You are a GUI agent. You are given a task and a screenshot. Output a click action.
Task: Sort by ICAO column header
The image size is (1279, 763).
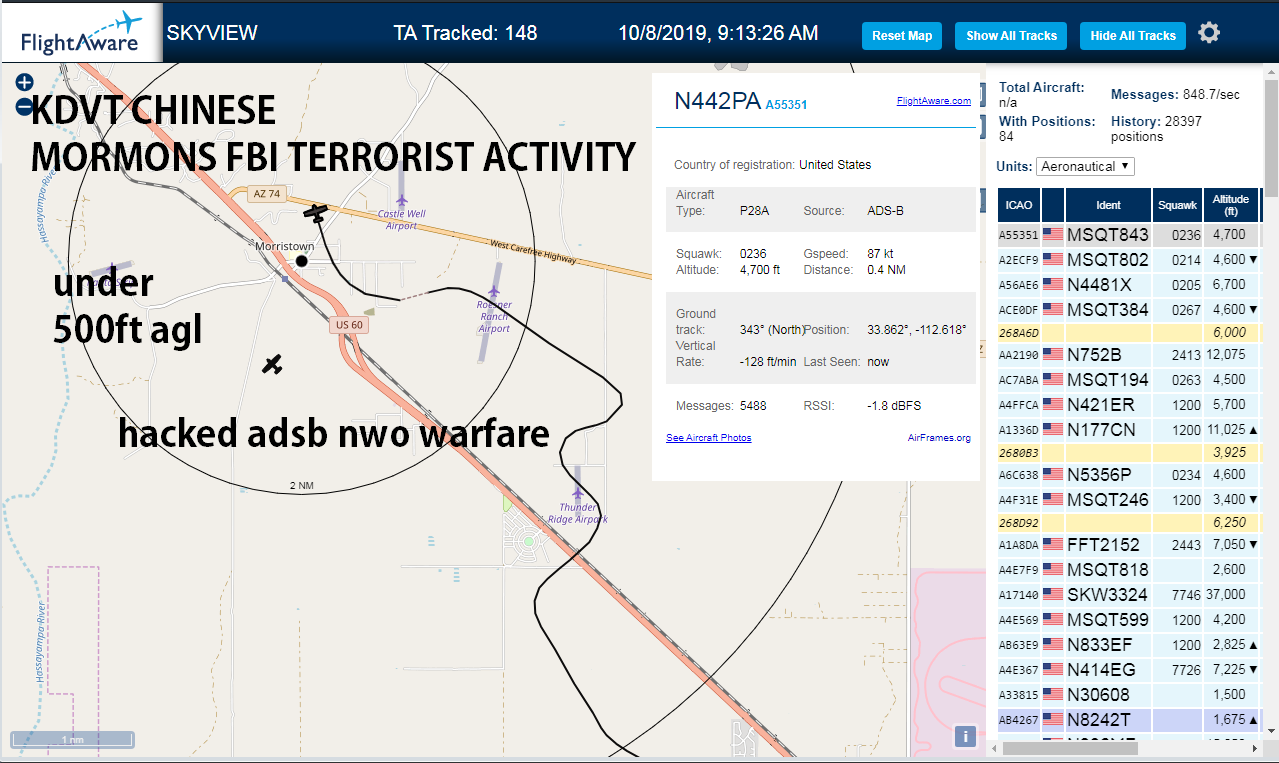(1019, 205)
